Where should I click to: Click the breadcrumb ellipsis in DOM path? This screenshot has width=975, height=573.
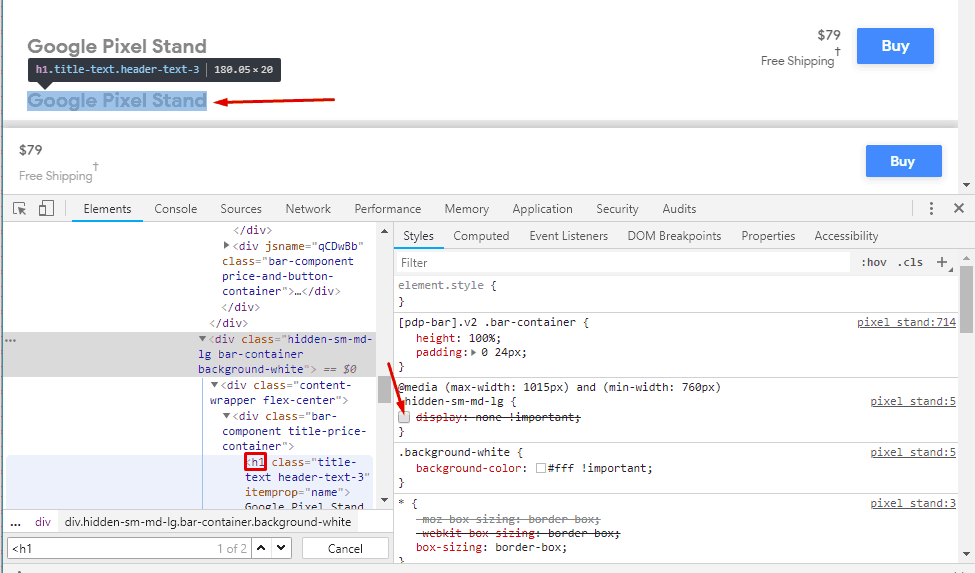pos(15,522)
